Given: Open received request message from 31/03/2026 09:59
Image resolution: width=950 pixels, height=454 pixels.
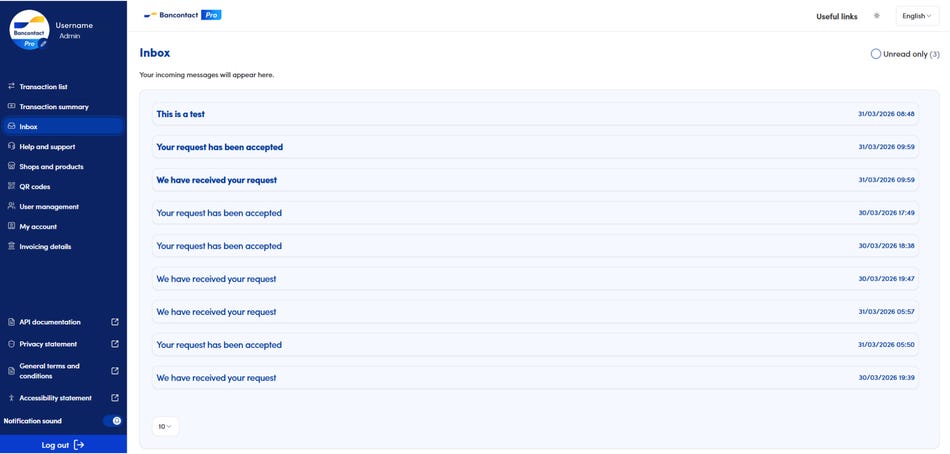Looking at the screenshot, I should (535, 180).
